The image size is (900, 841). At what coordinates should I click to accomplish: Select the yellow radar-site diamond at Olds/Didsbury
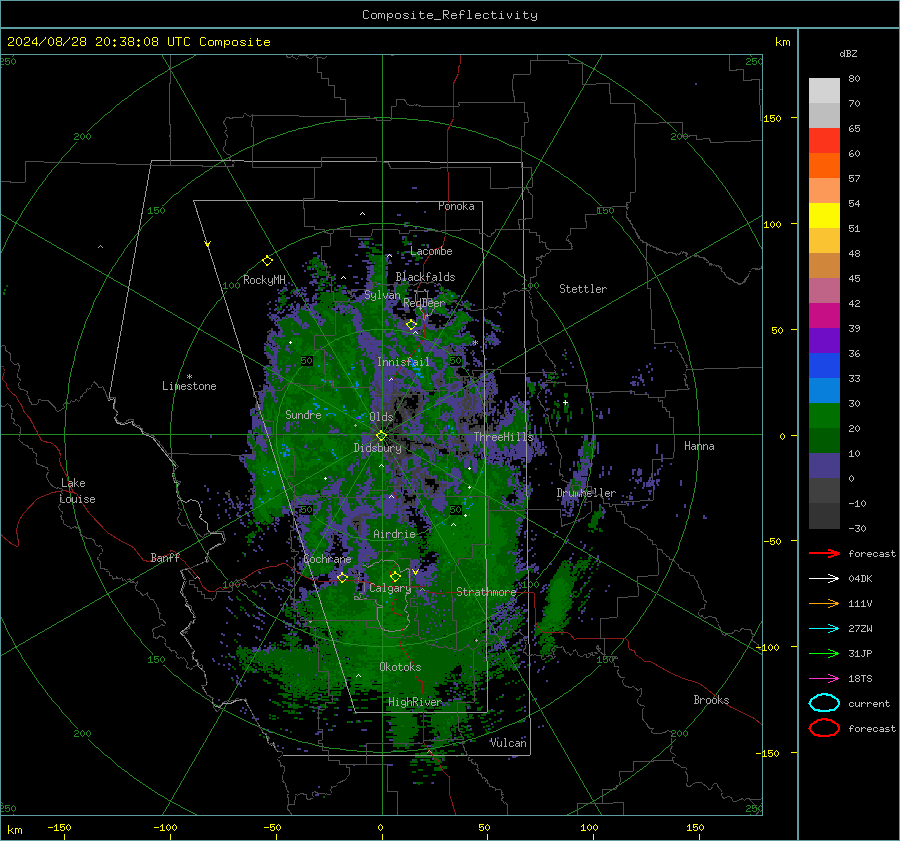[x=381, y=436]
